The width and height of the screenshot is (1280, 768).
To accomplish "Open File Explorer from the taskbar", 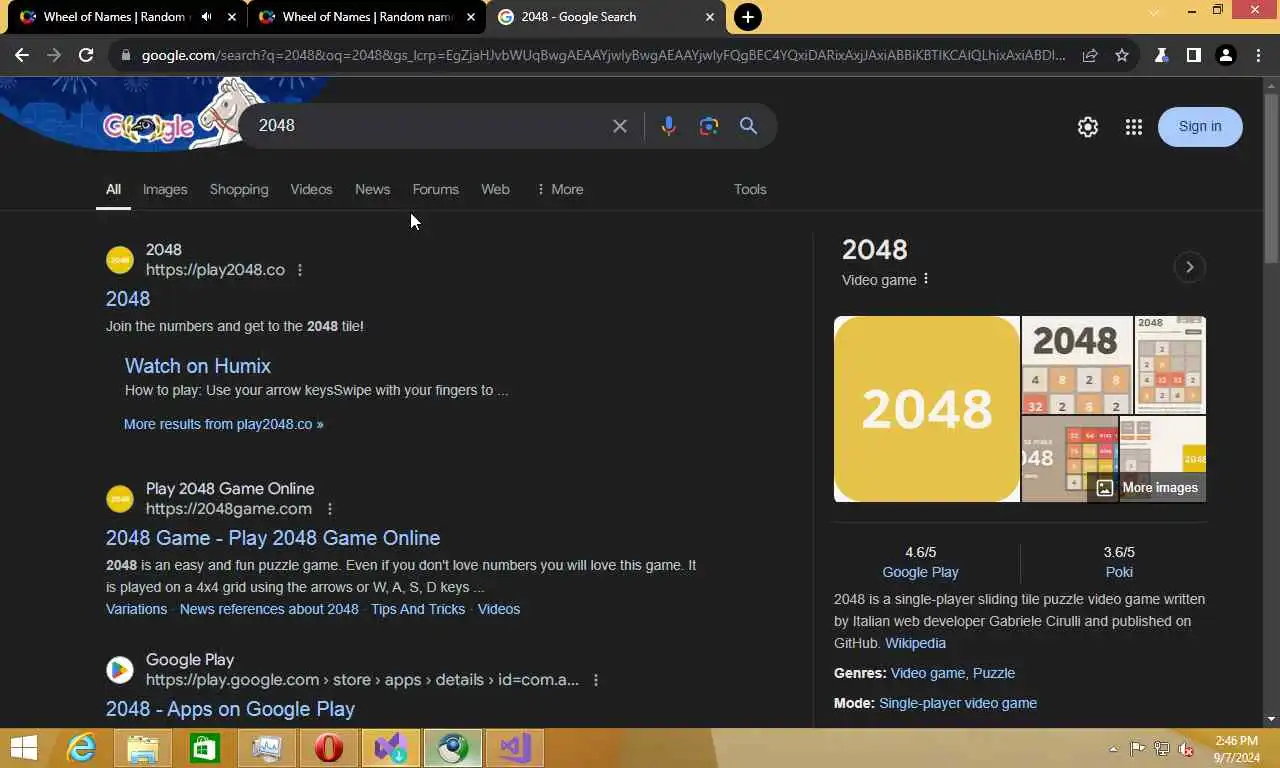I will click(x=143, y=748).
